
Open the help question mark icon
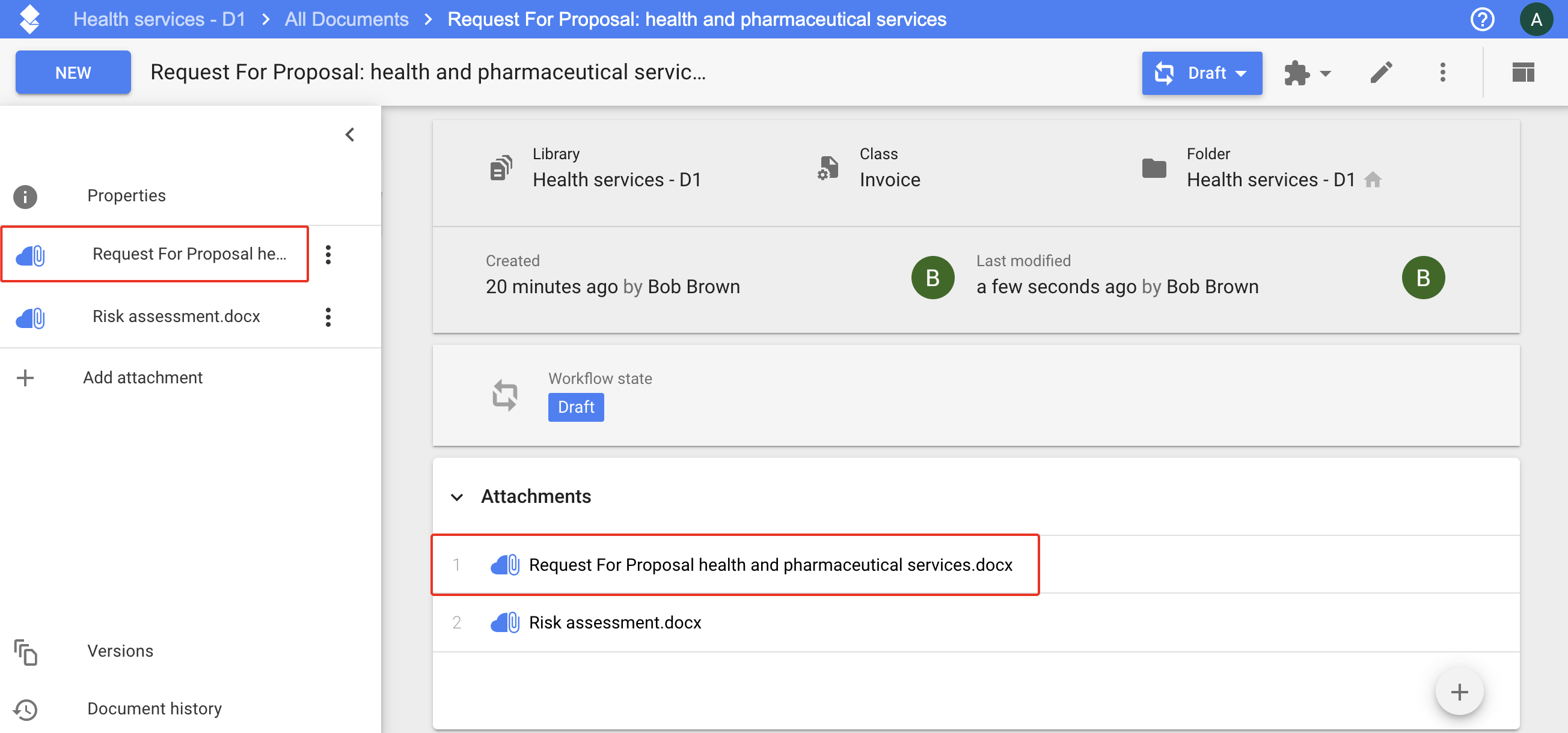pos(1481,19)
